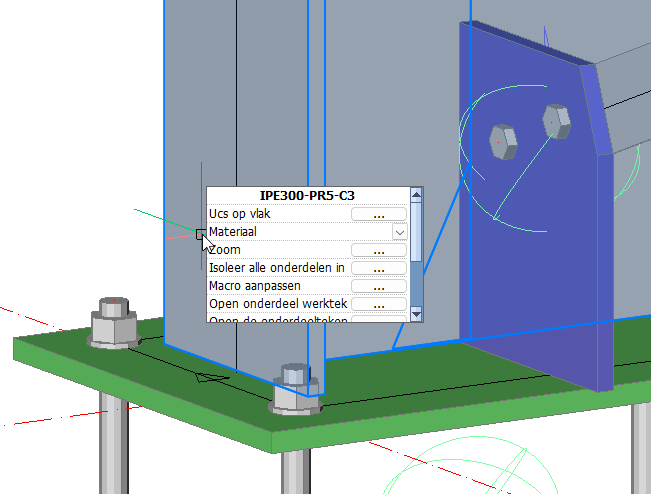651x494 pixels.
Task: Click ellipsis button for Isoleer alle onderdelen
Action: point(379,268)
